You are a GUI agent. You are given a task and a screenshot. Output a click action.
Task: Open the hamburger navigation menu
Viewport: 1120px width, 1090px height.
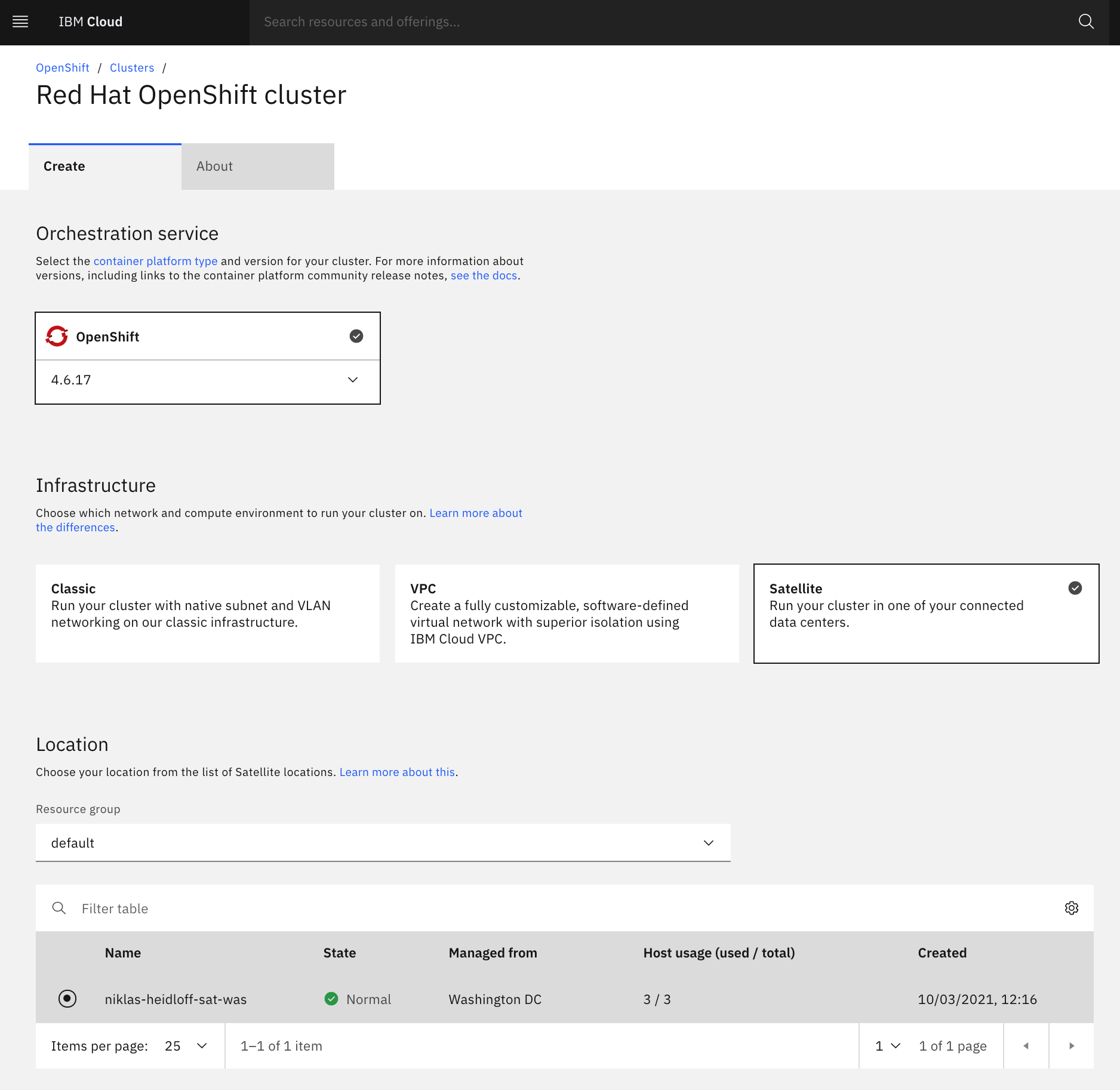pos(20,22)
